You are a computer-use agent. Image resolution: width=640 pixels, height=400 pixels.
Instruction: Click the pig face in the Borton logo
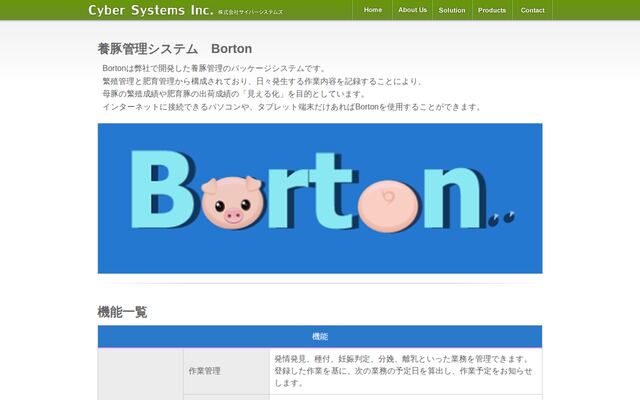tap(233, 202)
